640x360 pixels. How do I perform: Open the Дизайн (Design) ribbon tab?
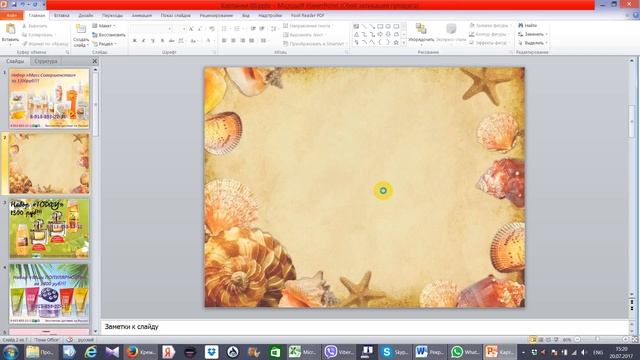[x=86, y=16]
